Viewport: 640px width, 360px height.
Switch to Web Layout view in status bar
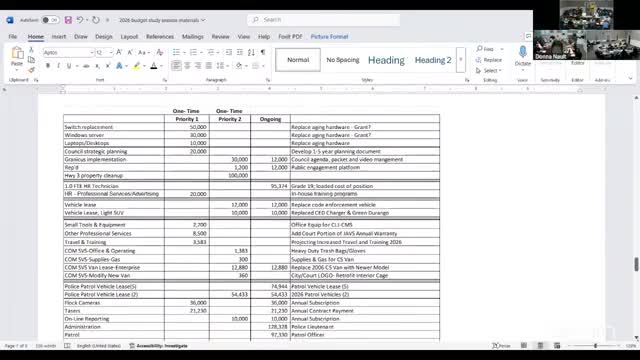coord(557,346)
